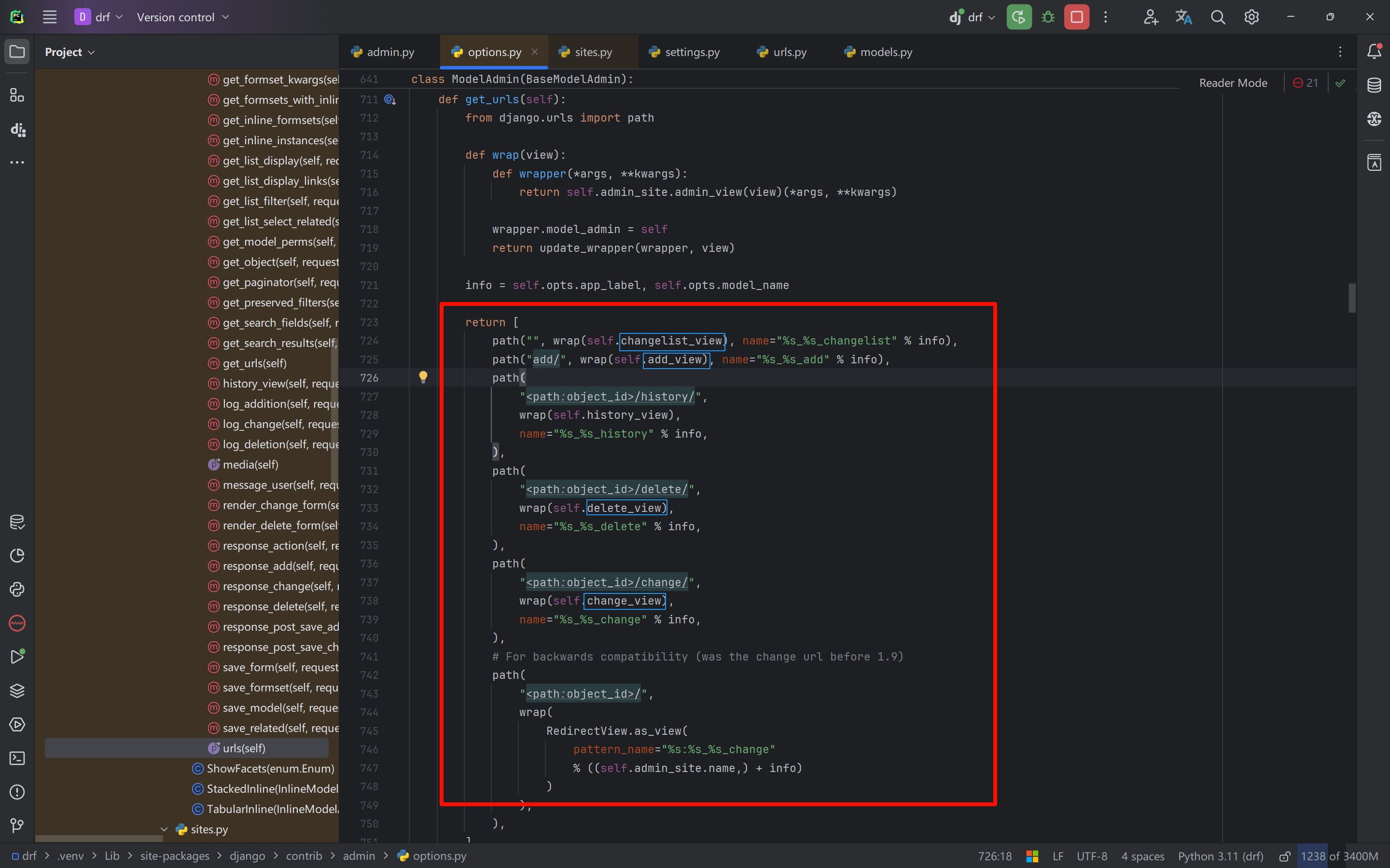
Task: Open the Notifications bell
Action: [1374, 52]
